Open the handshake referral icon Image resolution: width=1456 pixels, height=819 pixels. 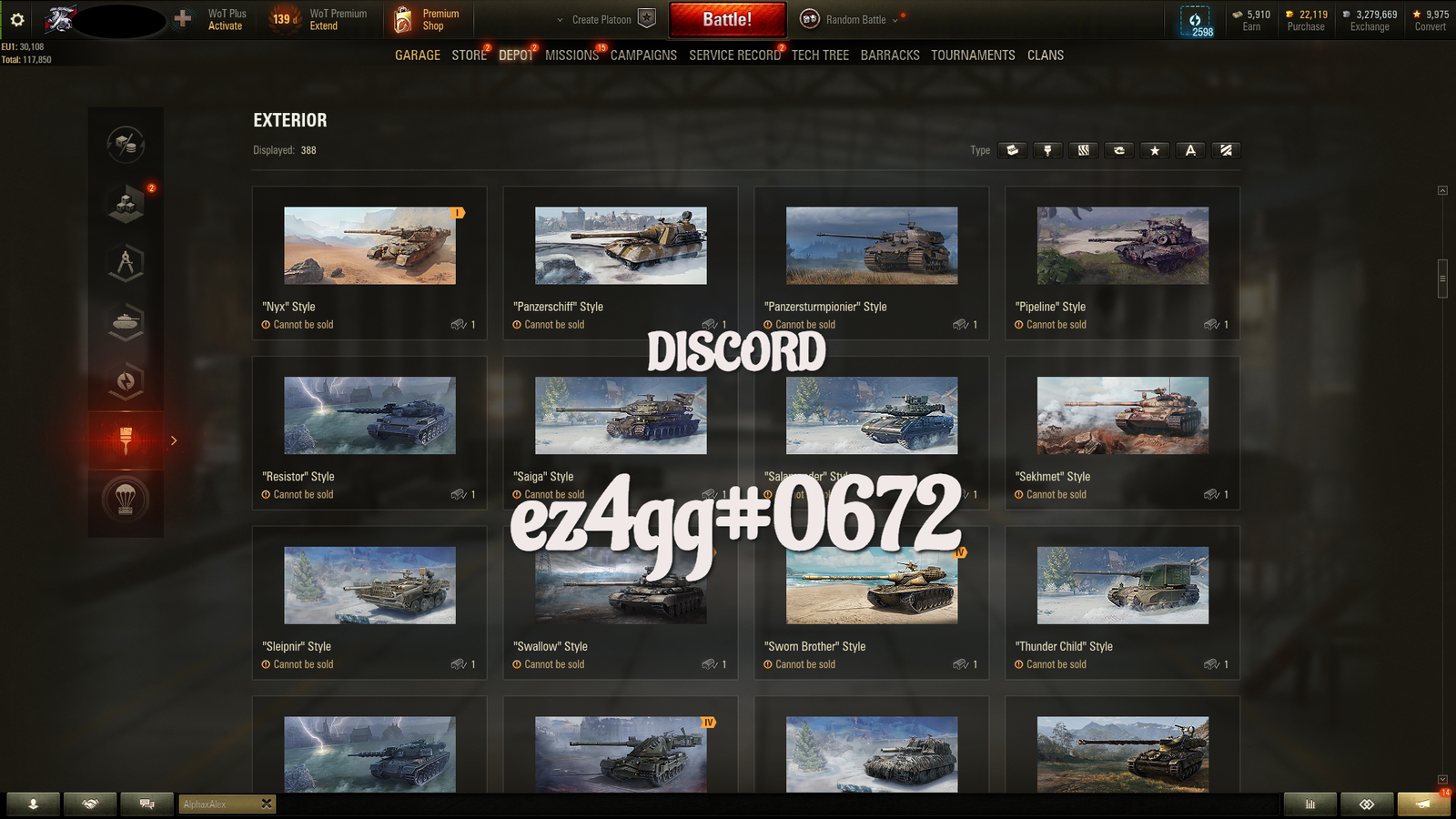tap(90, 804)
